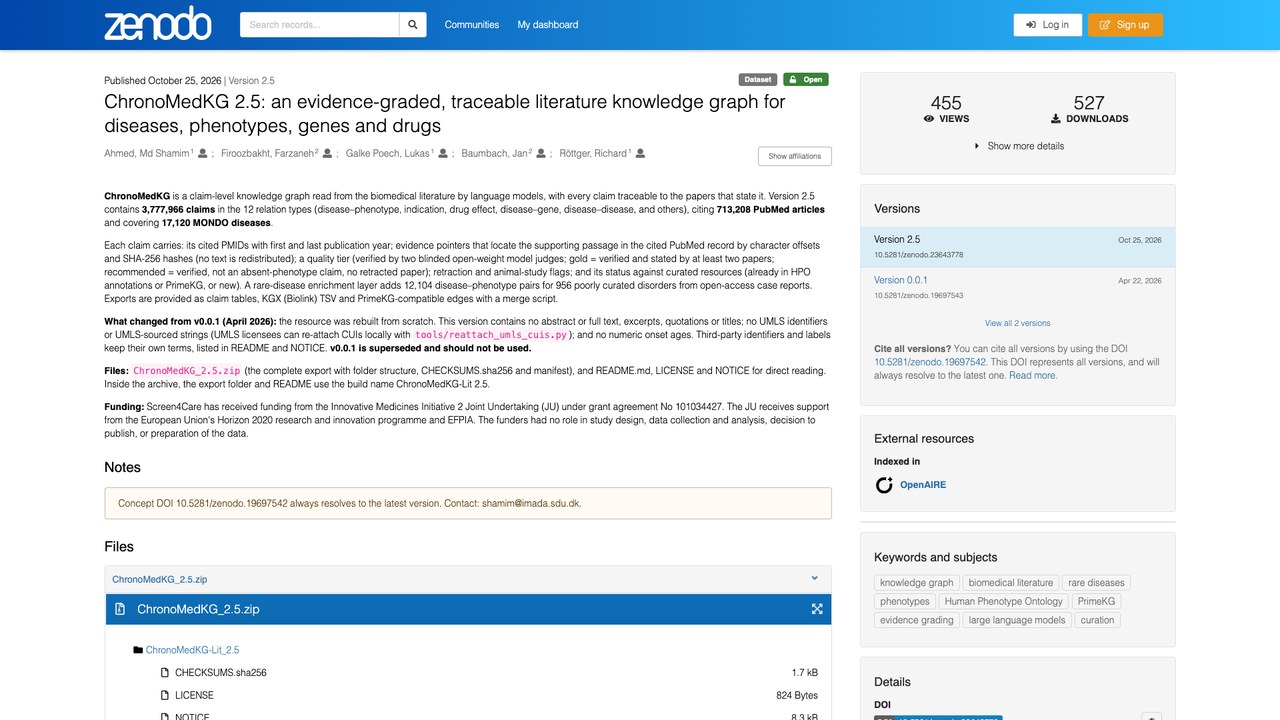Click the knowledge graph keyword tag

tap(917, 583)
